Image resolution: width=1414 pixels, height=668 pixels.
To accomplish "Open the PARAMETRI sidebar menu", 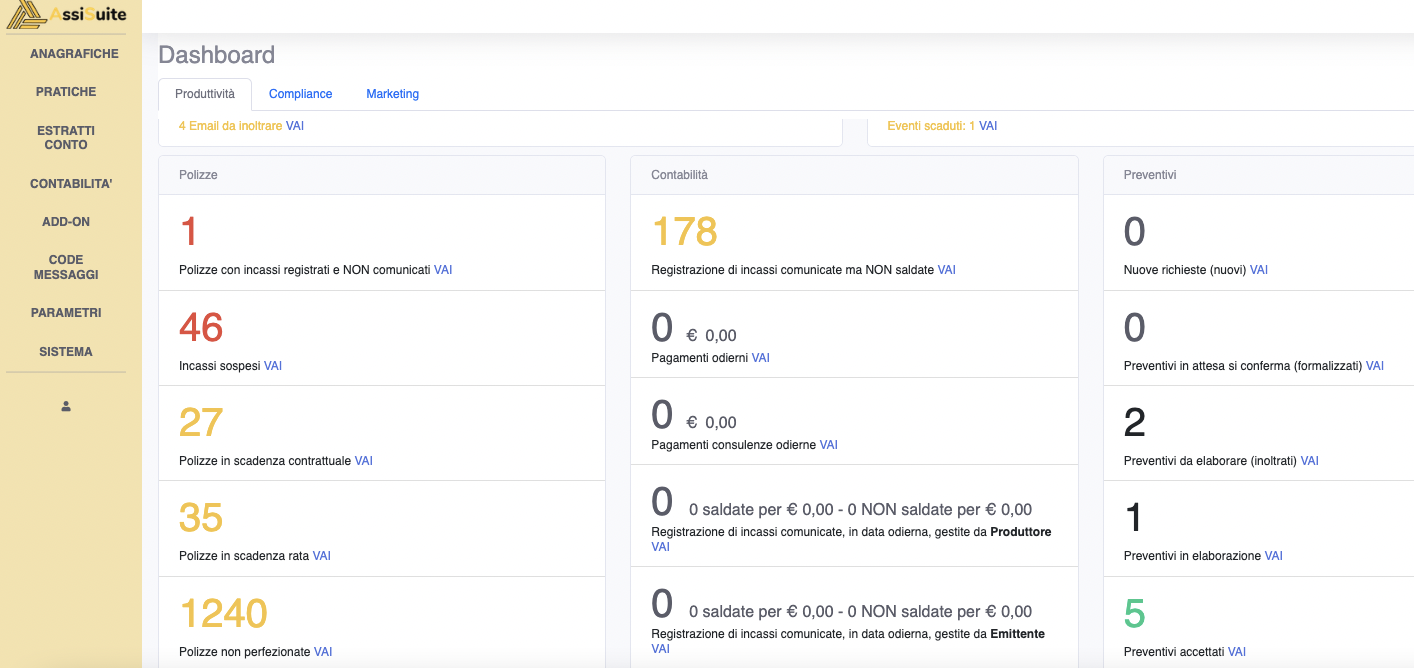I will pos(66,313).
